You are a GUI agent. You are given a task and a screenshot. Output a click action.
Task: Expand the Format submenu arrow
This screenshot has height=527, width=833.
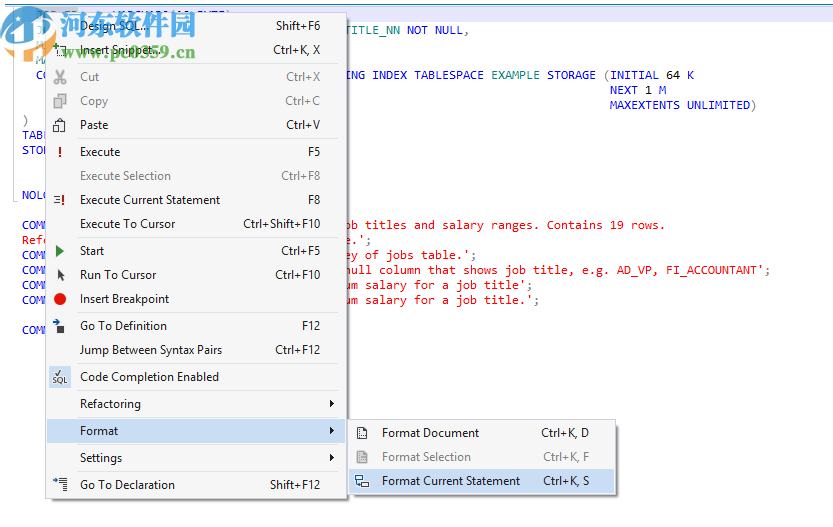tap(332, 430)
